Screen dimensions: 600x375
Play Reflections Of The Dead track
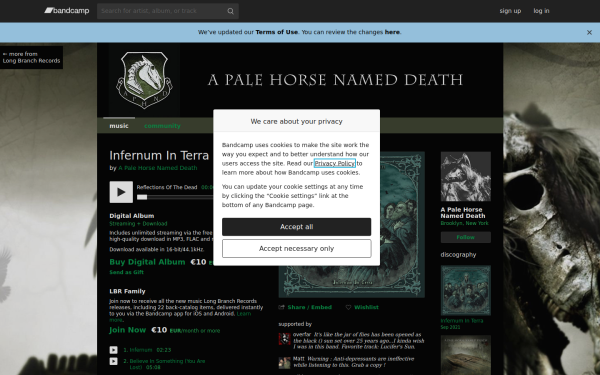pos(121,192)
